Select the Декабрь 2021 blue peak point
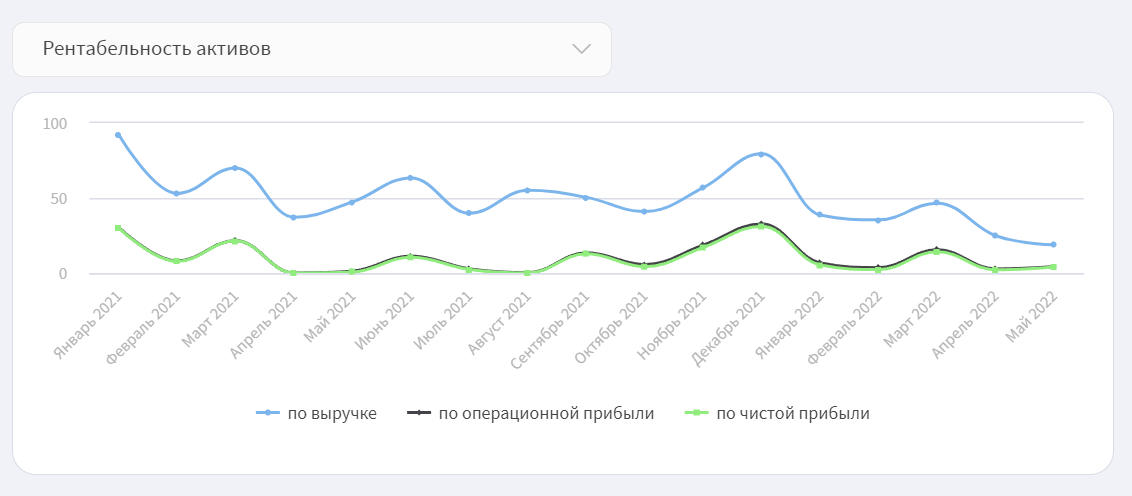The width and height of the screenshot is (1132, 496). pos(761,154)
